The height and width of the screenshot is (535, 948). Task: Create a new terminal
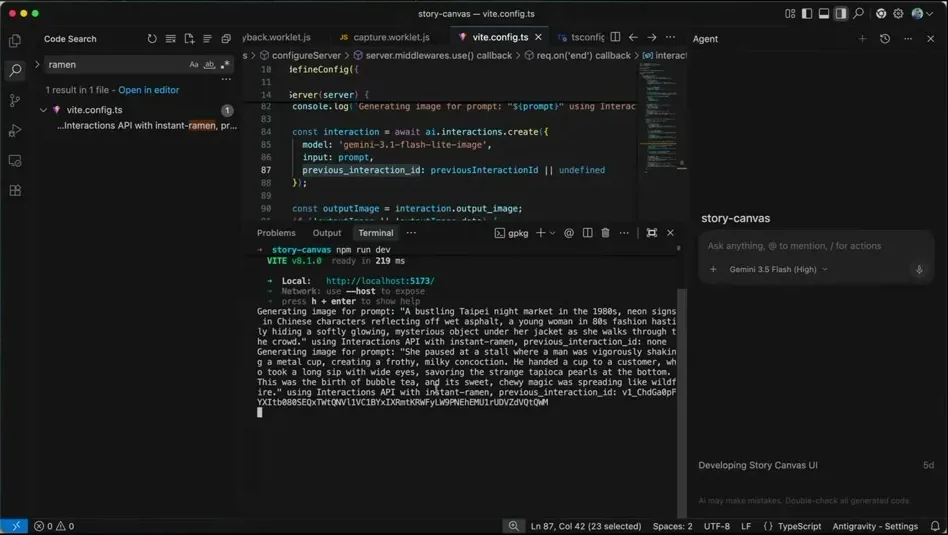point(541,233)
